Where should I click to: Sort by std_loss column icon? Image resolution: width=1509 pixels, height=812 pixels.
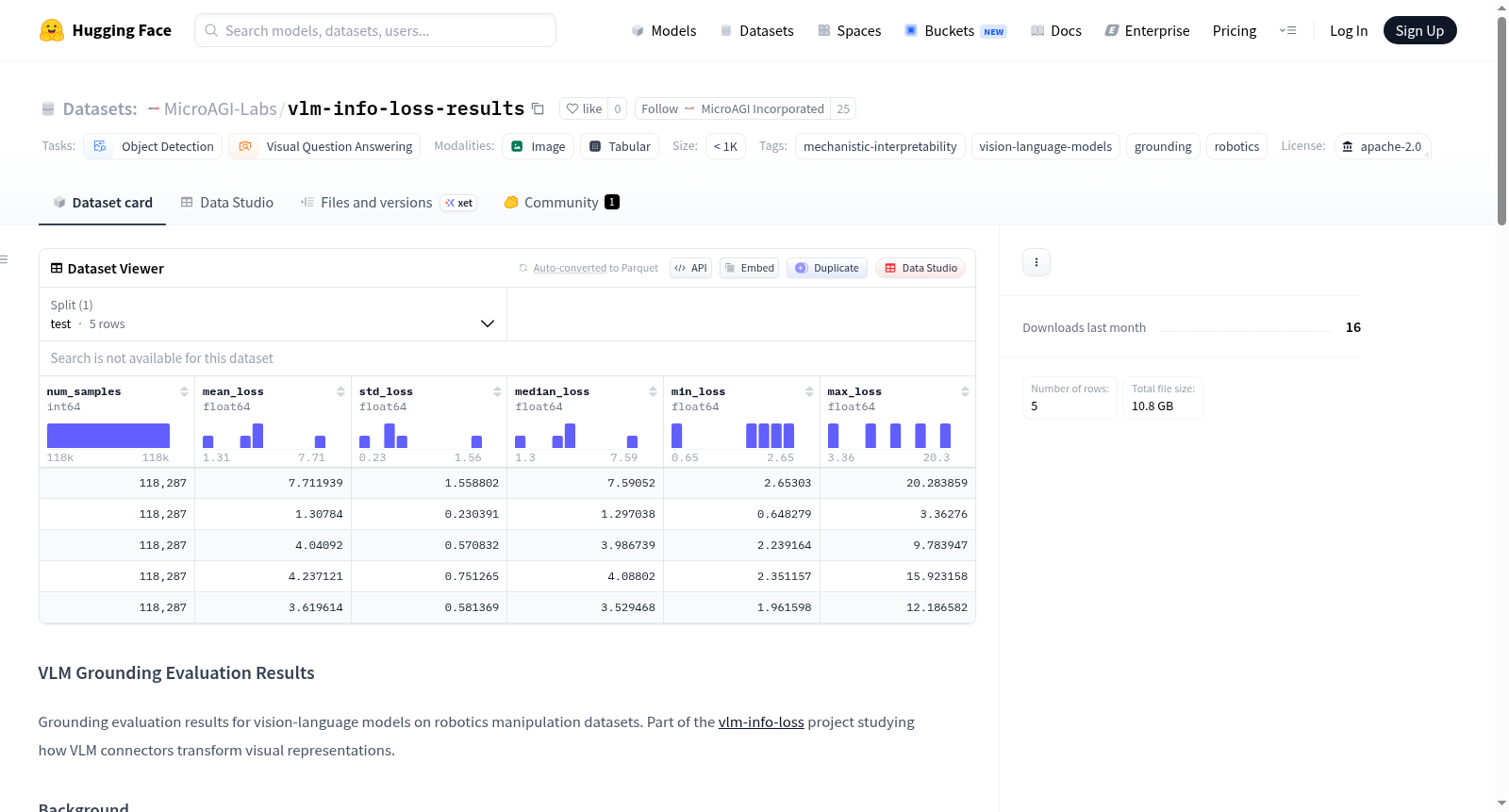497,391
